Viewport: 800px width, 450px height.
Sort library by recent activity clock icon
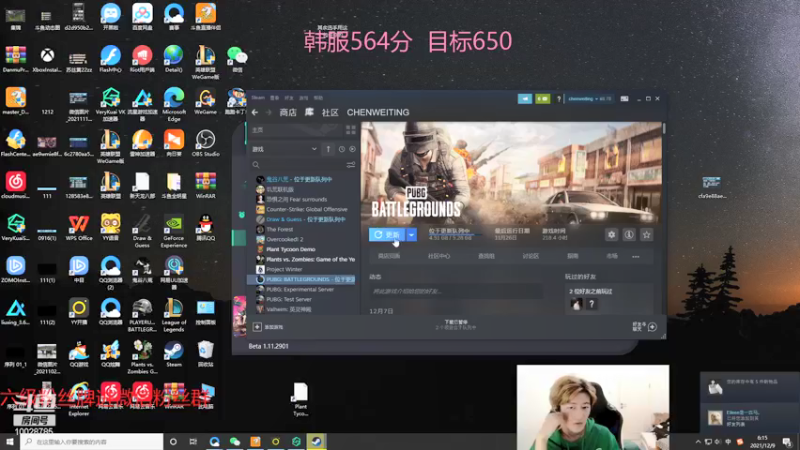[341, 149]
